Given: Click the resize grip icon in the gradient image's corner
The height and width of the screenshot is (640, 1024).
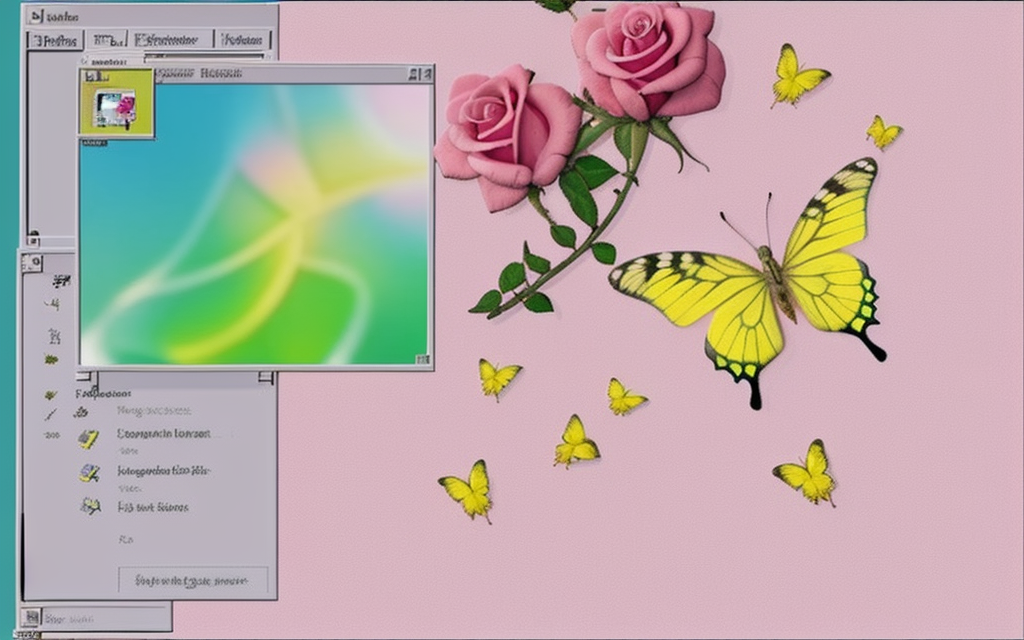Looking at the screenshot, I should pyautogui.click(x=423, y=359).
